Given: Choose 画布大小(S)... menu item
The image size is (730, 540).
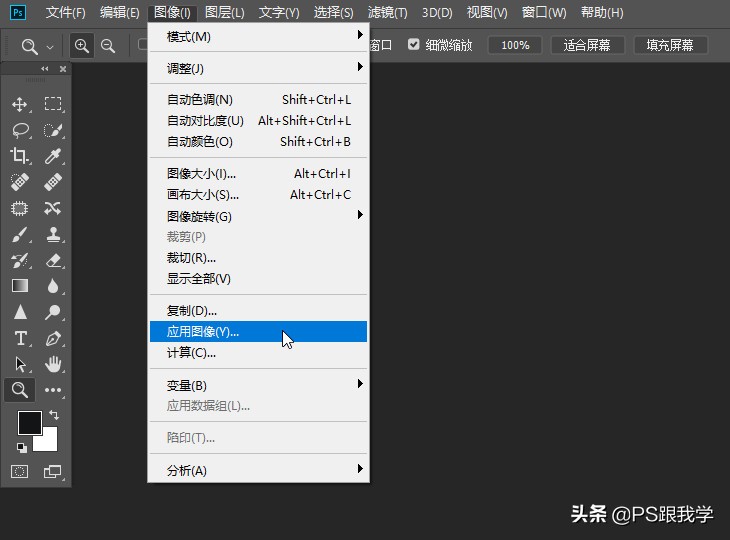Looking at the screenshot, I should (x=258, y=195).
